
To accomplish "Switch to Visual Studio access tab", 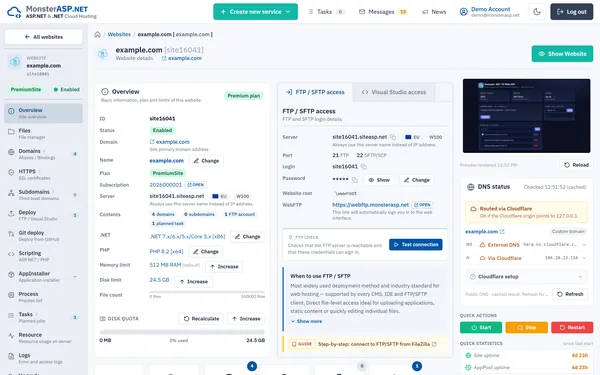I will coord(394,92).
